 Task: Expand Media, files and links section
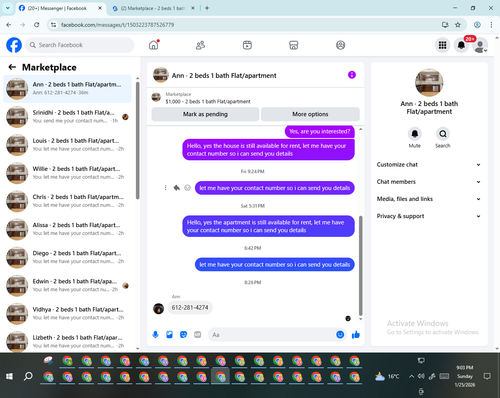click(429, 199)
